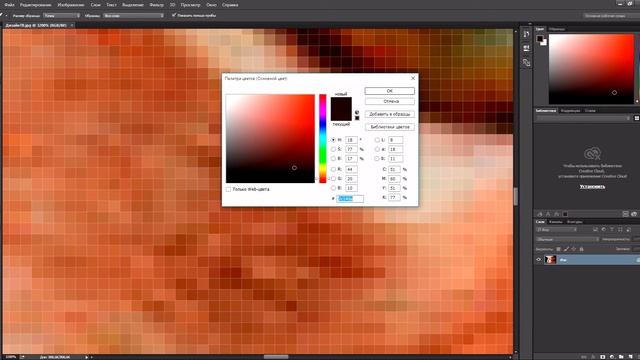Lock all padlock icon in Layers panel
This screenshot has width=640, height=360.
tap(582, 249)
